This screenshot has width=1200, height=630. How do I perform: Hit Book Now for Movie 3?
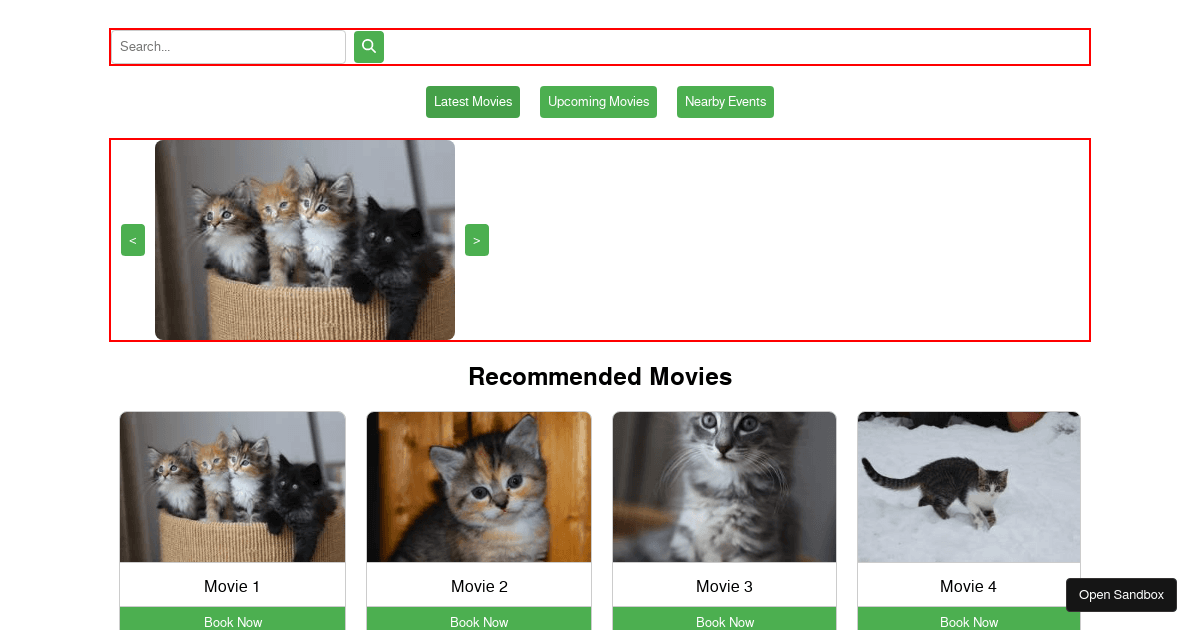[724, 620]
